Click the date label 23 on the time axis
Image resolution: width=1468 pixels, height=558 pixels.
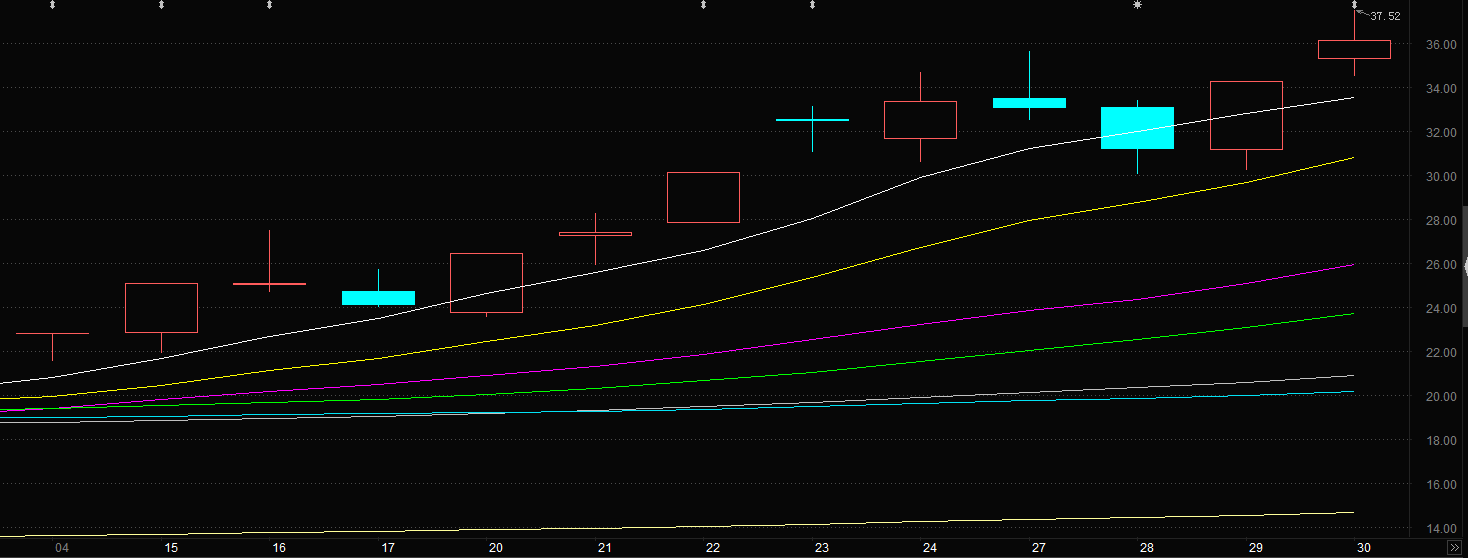[x=822, y=548]
